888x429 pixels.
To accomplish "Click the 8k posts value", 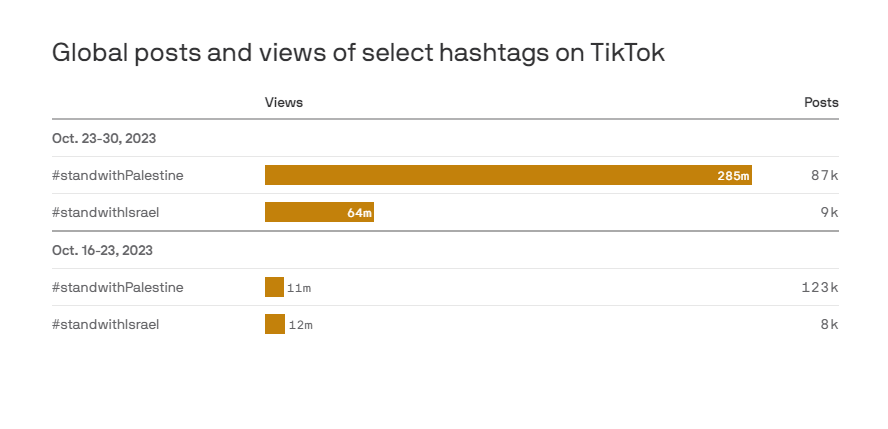I will pyautogui.click(x=829, y=325).
